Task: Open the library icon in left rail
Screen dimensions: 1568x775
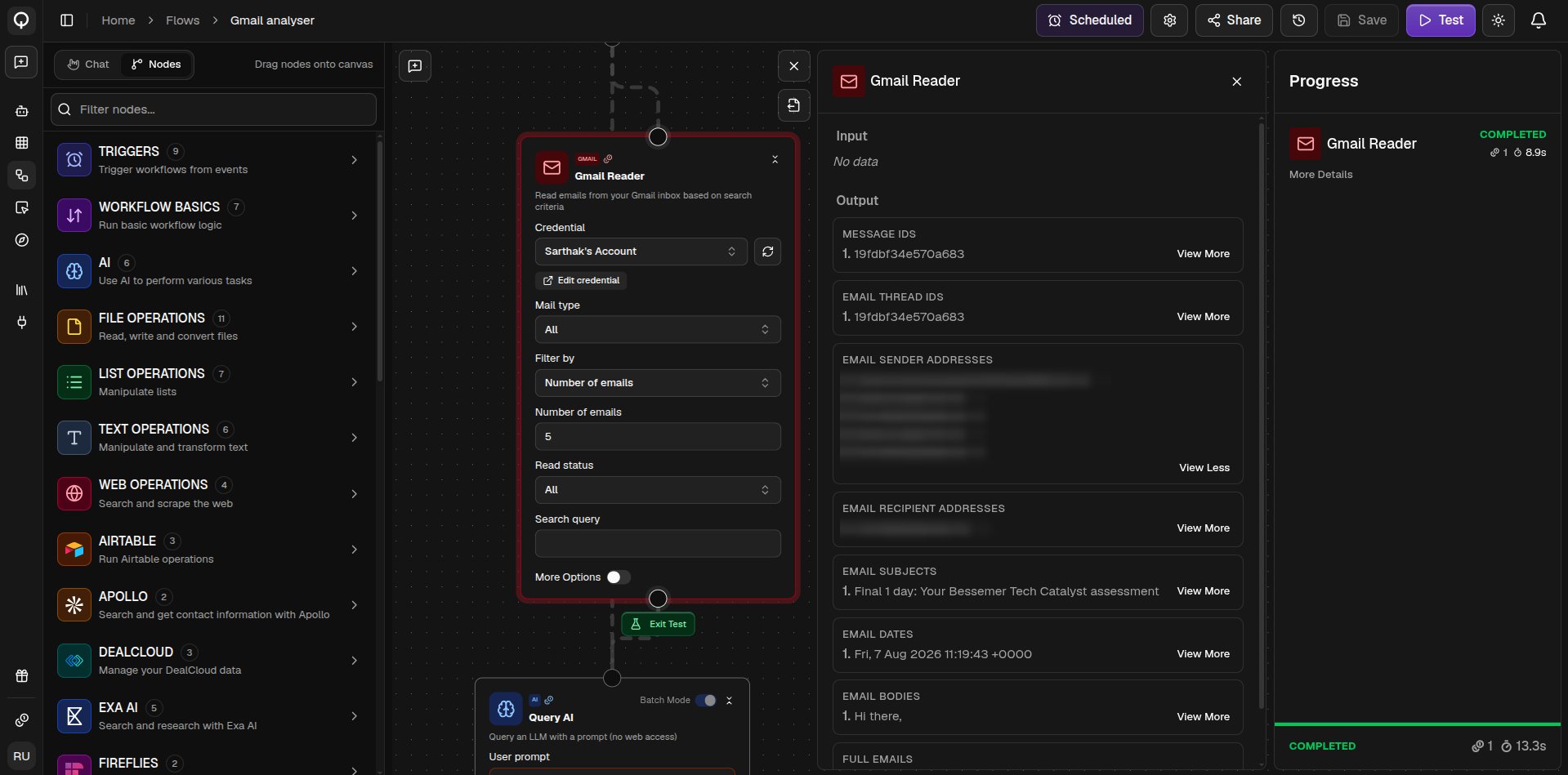Action: click(x=22, y=290)
